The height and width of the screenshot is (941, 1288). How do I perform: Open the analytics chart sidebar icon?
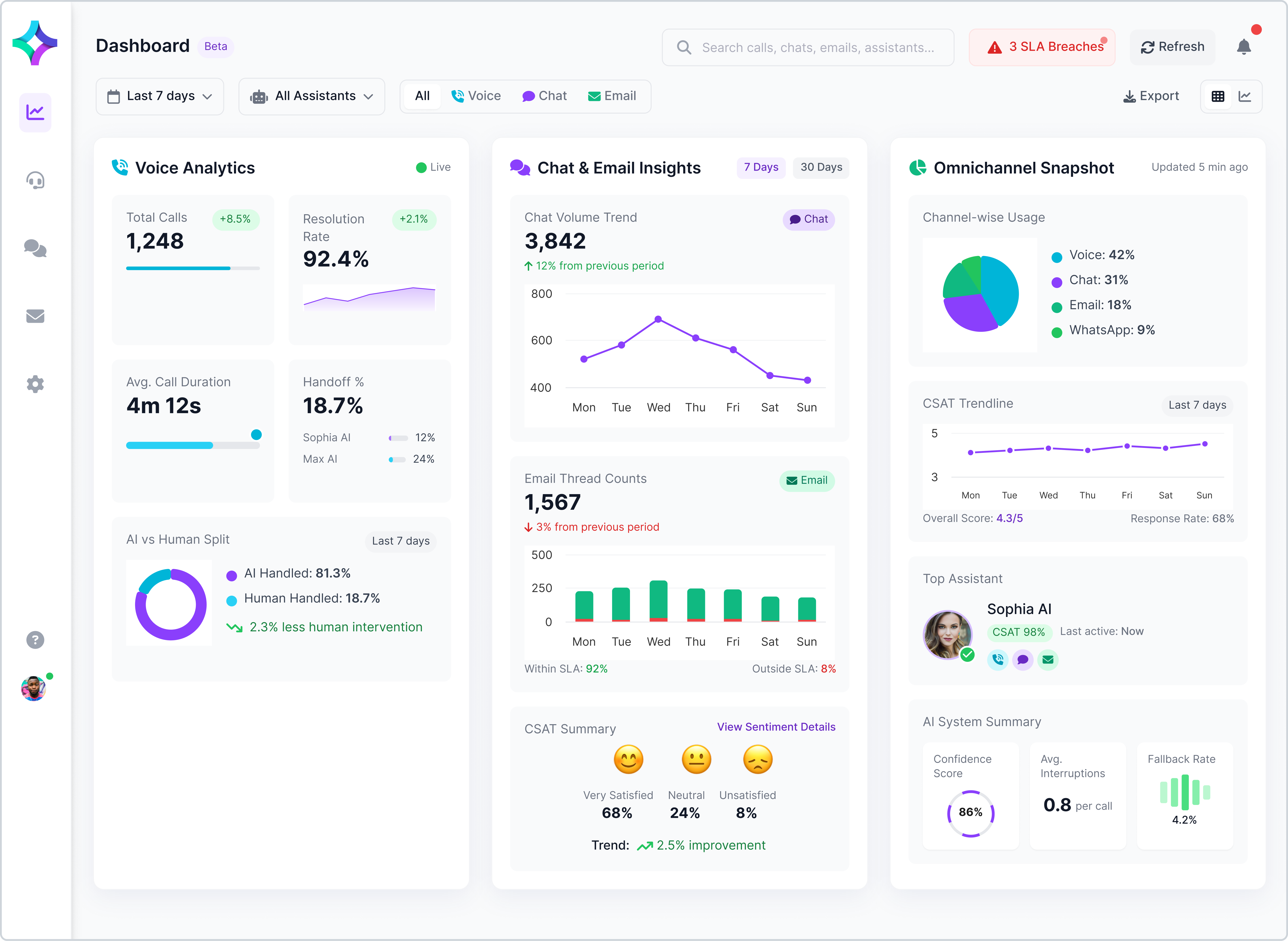[x=35, y=112]
